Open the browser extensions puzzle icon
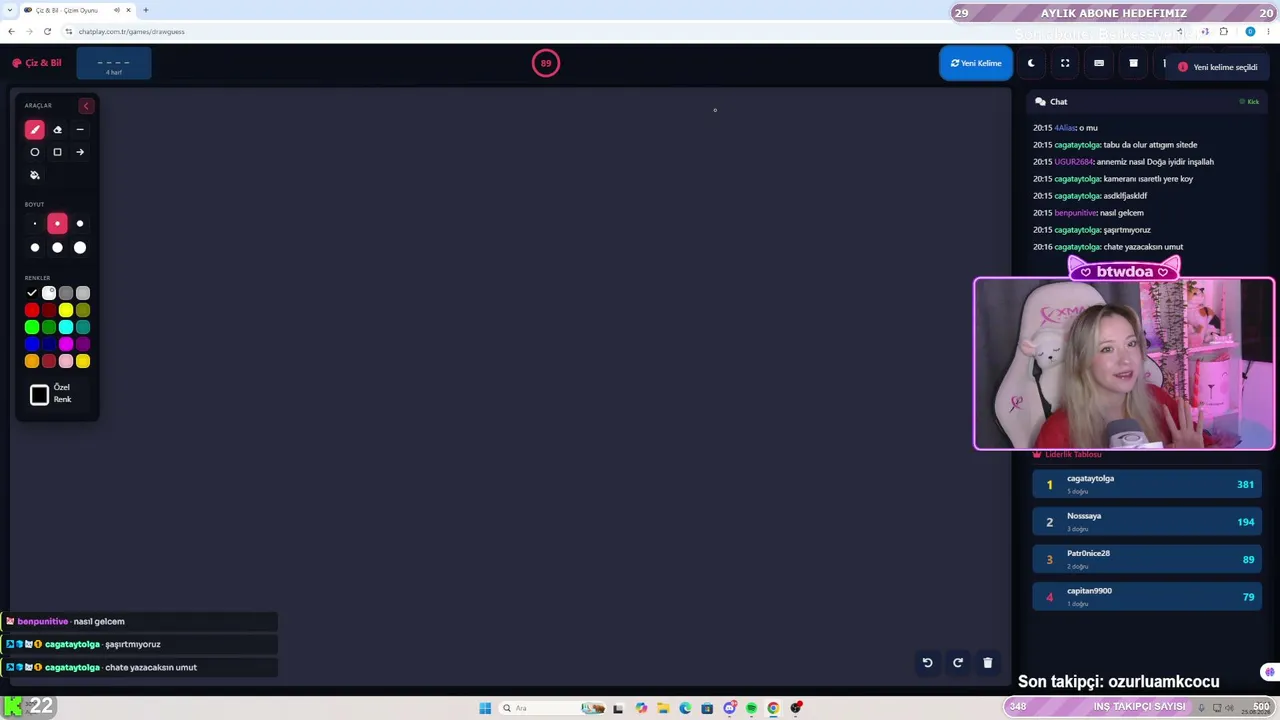1280x720 pixels. (1223, 31)
